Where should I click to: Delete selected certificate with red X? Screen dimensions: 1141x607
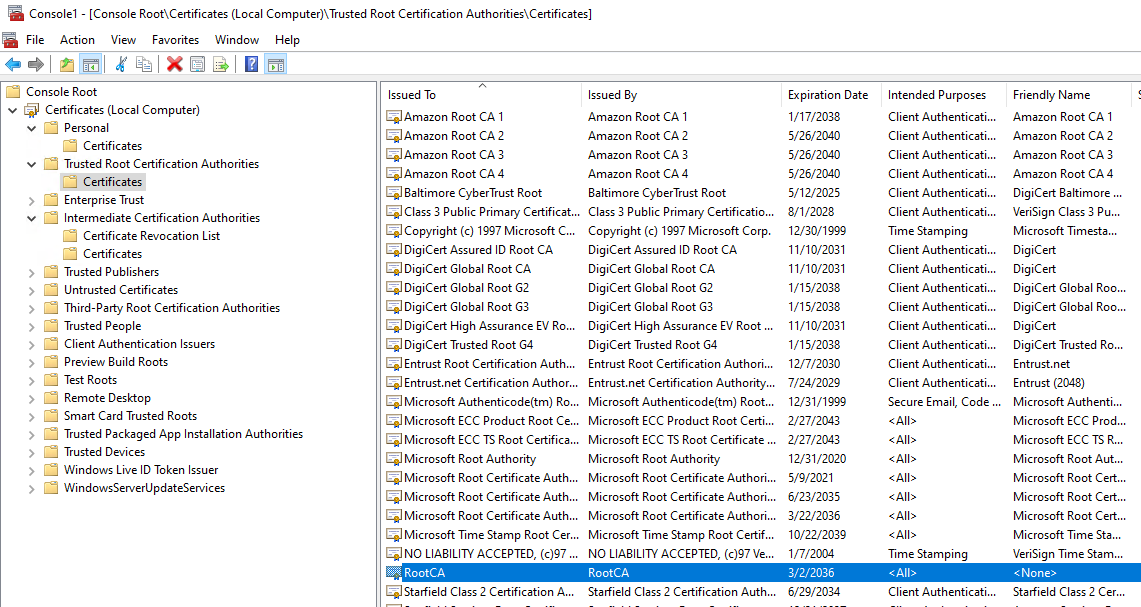tap(174, 65)
